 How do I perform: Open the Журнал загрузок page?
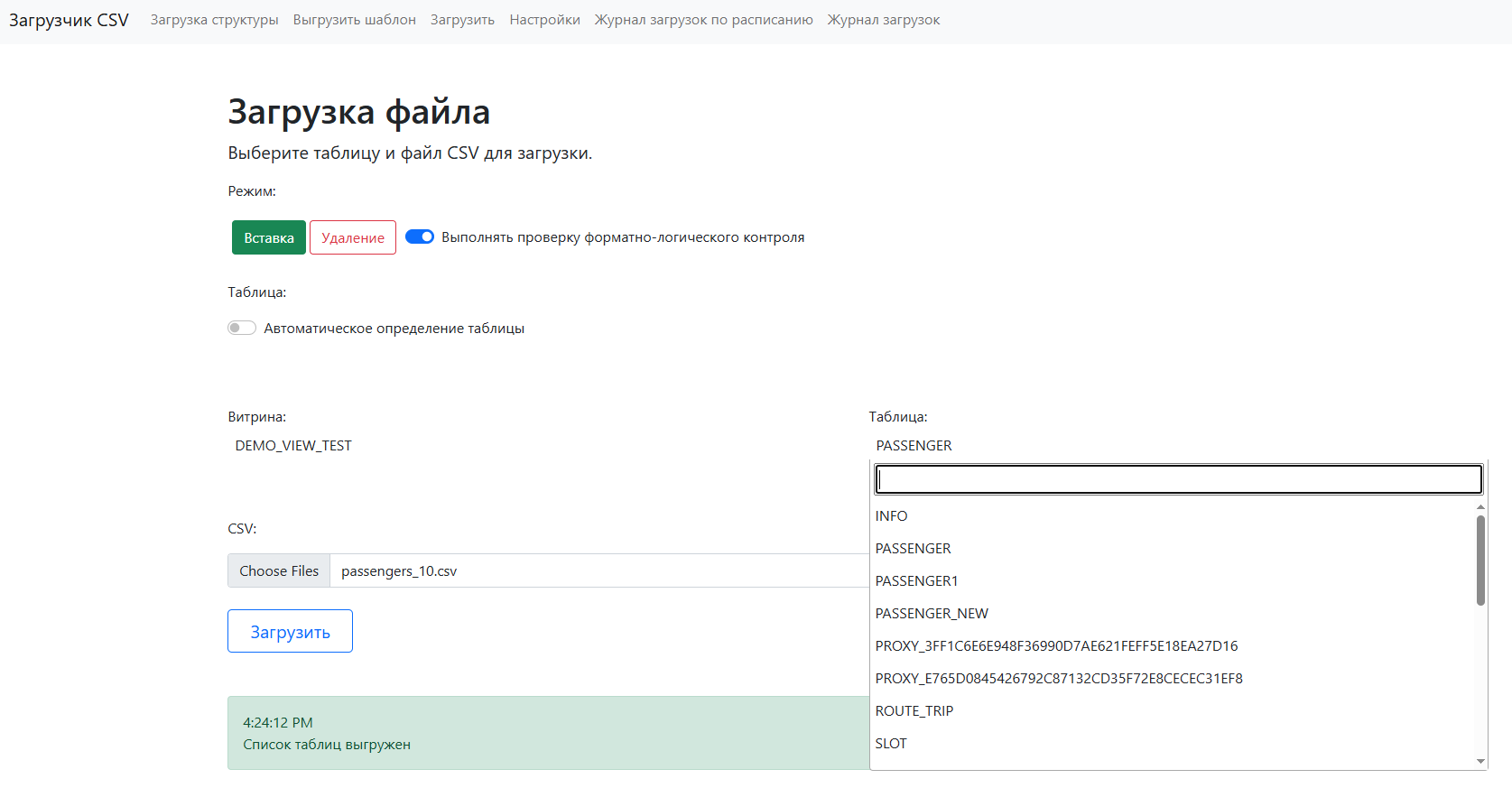click(884, 20)
